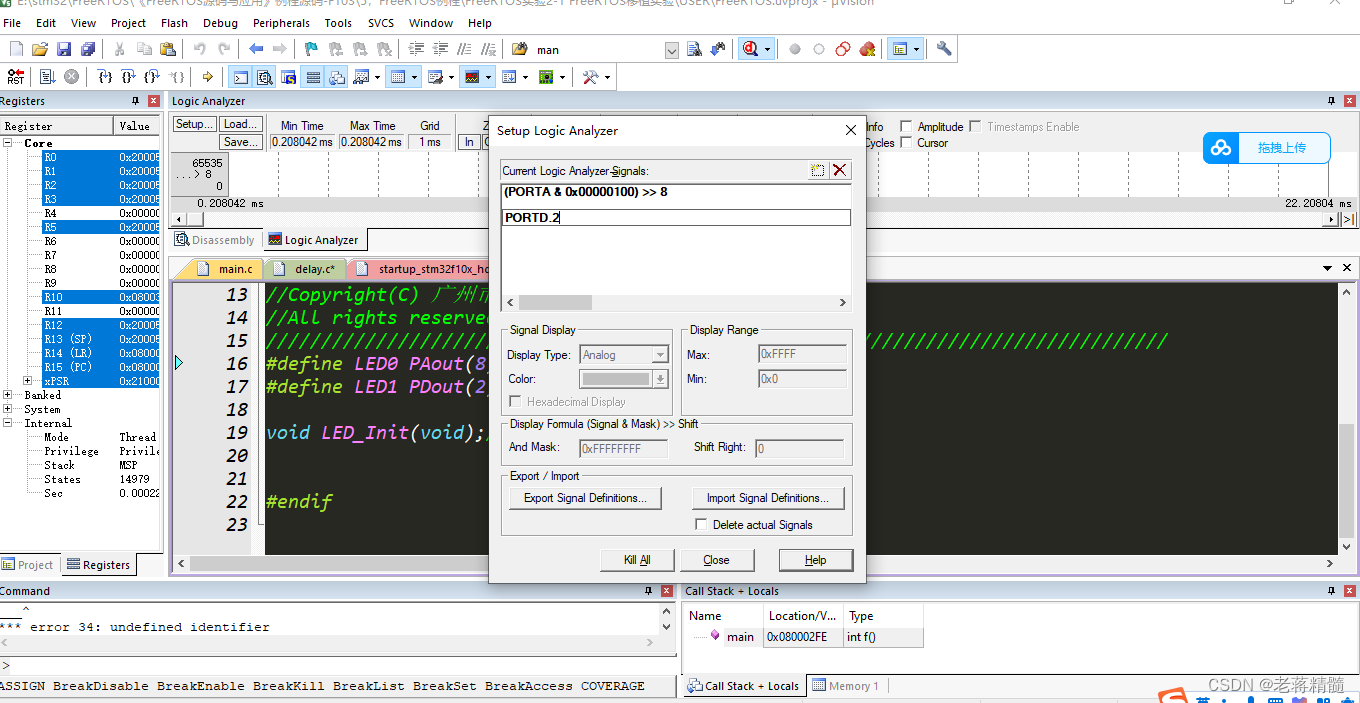The height and width of the screenshot is (703, 1360).
Task: Click the Close button in Setup dialog
Action: click(x=716, y=560)
